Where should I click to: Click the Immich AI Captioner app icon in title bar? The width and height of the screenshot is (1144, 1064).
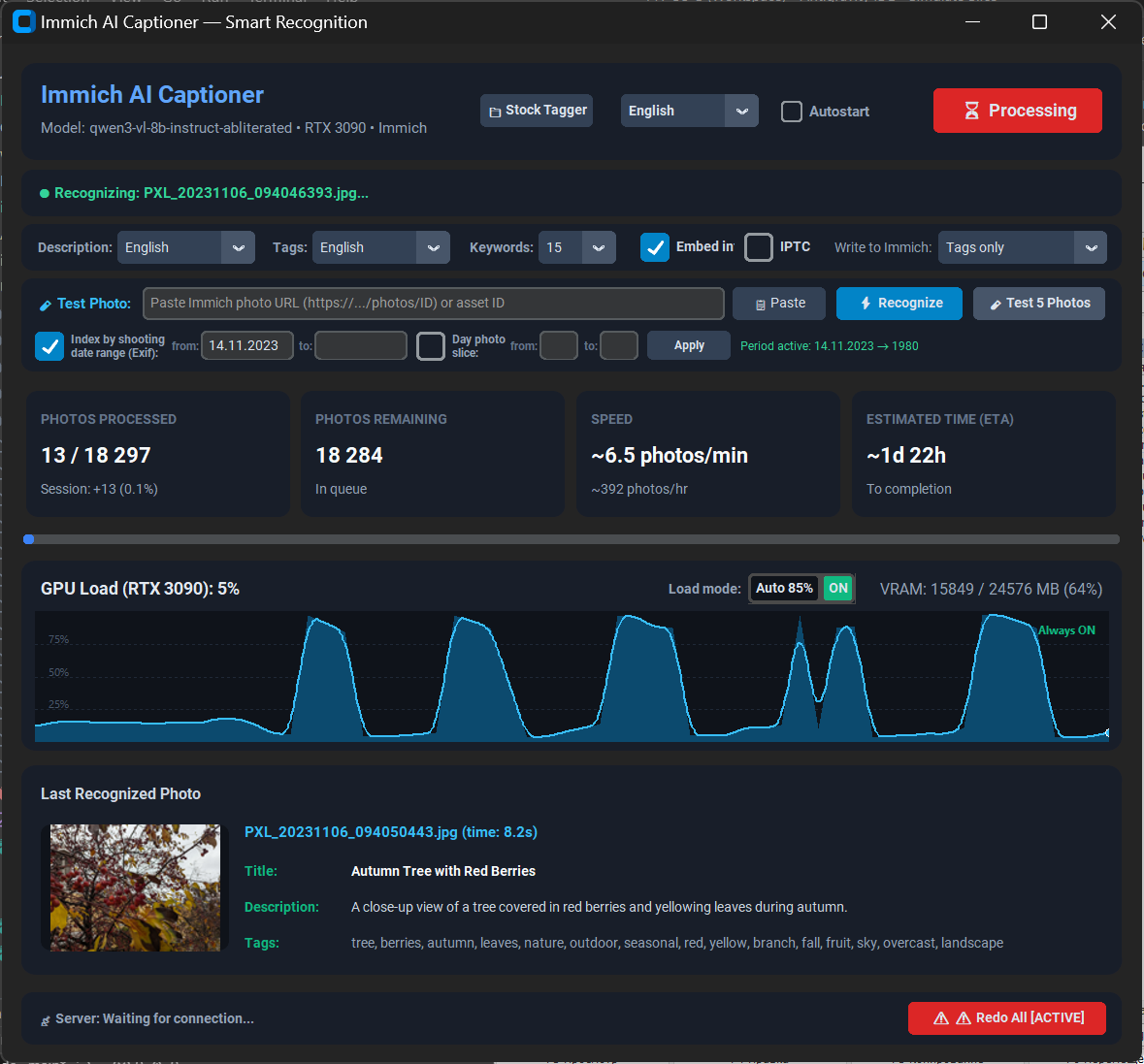[x=23, y=22]
